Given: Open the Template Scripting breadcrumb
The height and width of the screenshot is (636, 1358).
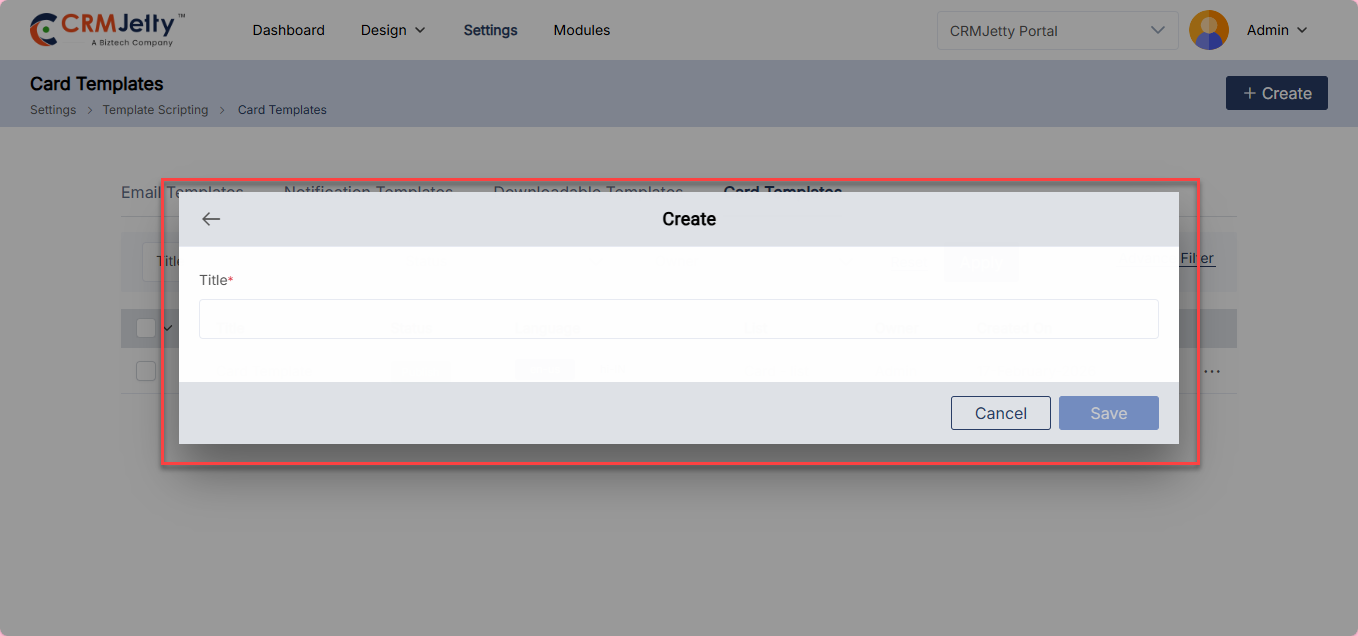Looking at the screenshot, I should tap(155, 110).
